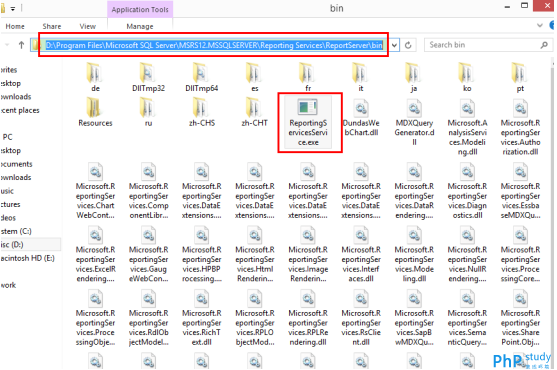557x370 pixels.
Task: Select Microsoft.ReportingServices.RPLRendering.dll file
Action: coord(308,317)
